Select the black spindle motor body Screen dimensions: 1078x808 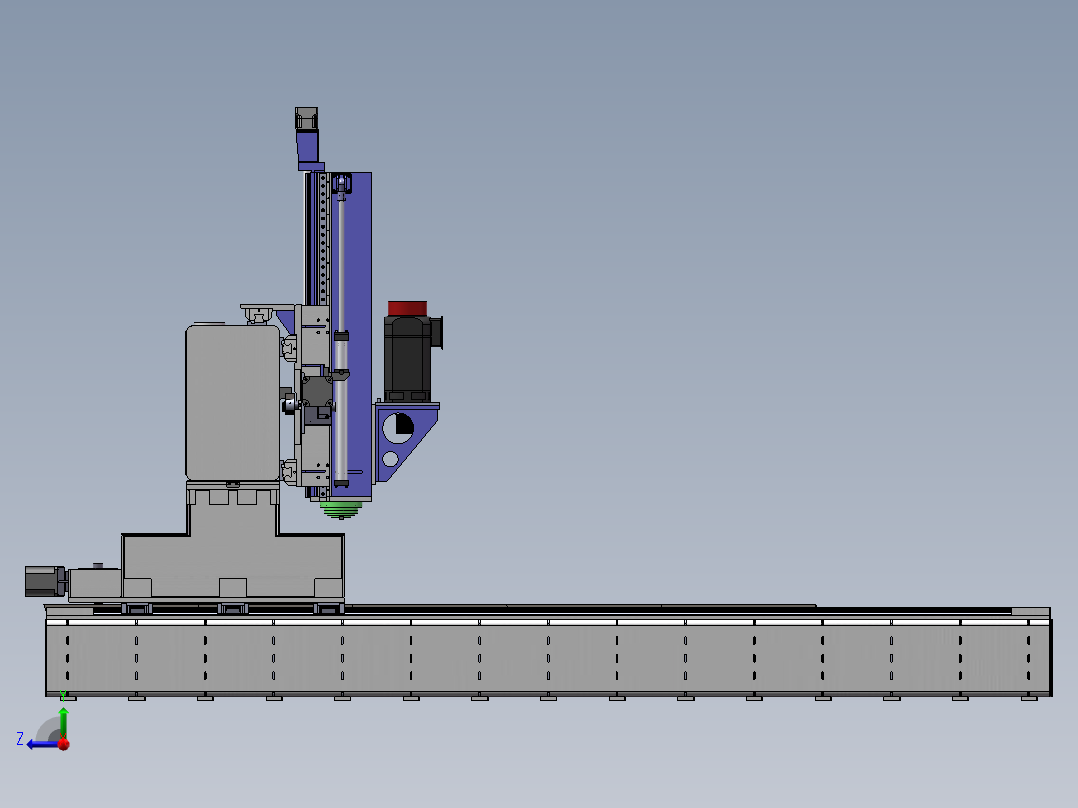coord(407,358)
